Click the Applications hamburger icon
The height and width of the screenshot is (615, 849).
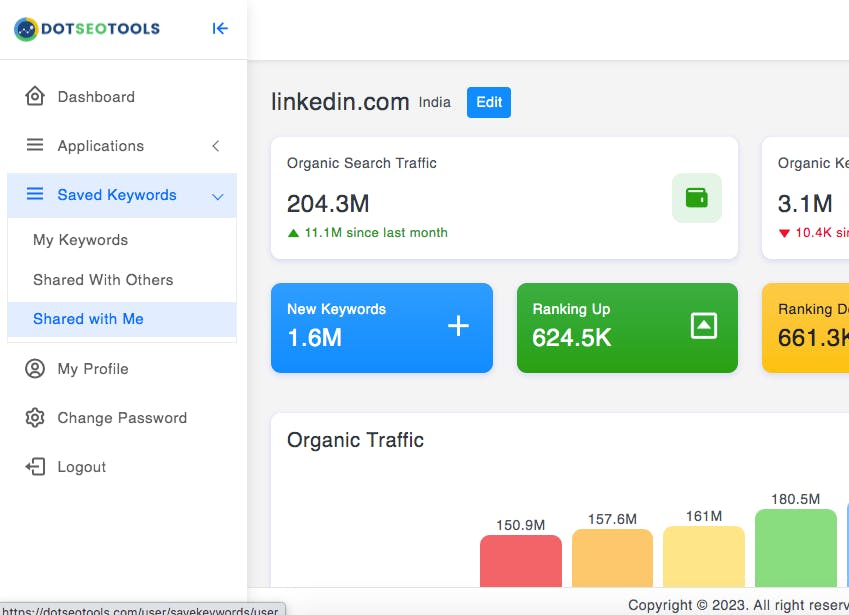[x=35, y=145]
